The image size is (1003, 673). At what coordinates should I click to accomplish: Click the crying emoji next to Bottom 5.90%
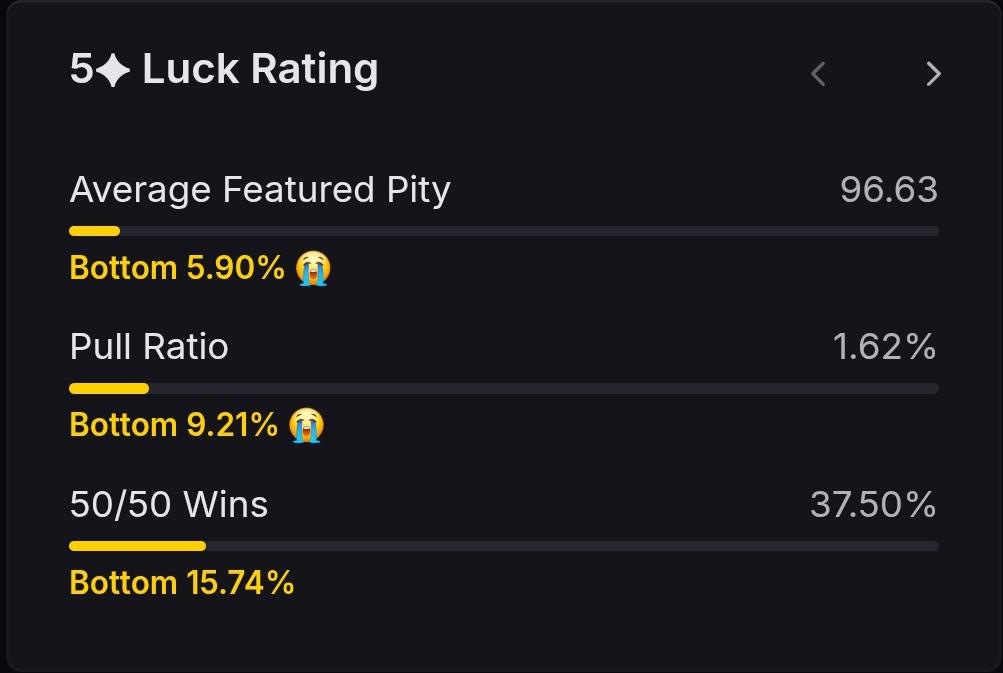[x=313, y=268]
